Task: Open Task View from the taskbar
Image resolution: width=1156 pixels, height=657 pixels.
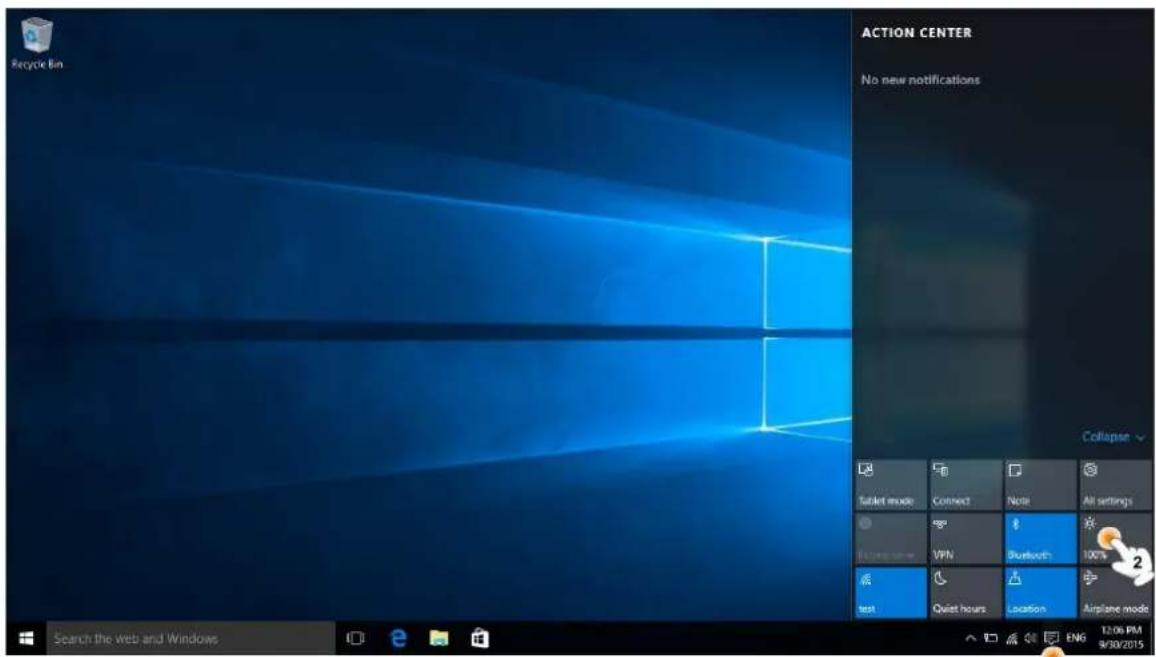Action: pyautogui.click(x=355, y=638)
